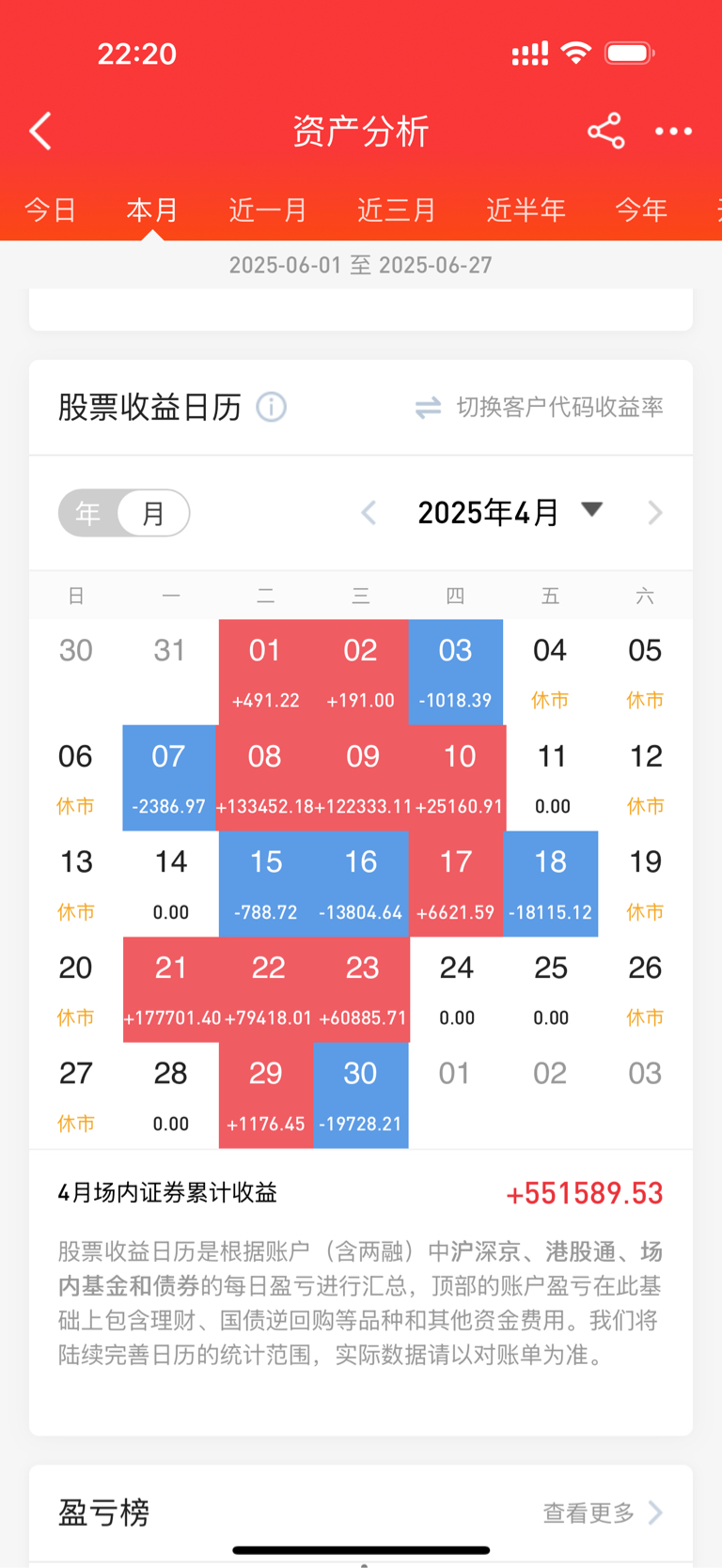Tap the info icon beside 股票收益日历
The image size is (722, 1568).
(x=272, y=407)
